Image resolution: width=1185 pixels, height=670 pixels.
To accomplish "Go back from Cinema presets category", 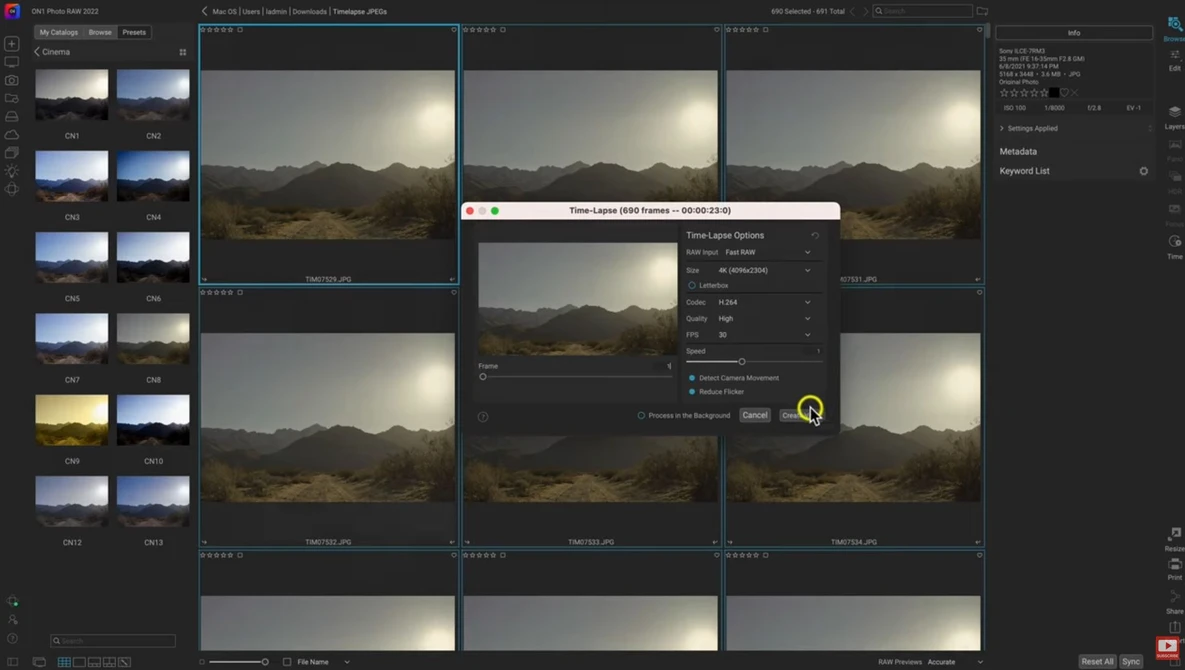I will click(37, 52).
